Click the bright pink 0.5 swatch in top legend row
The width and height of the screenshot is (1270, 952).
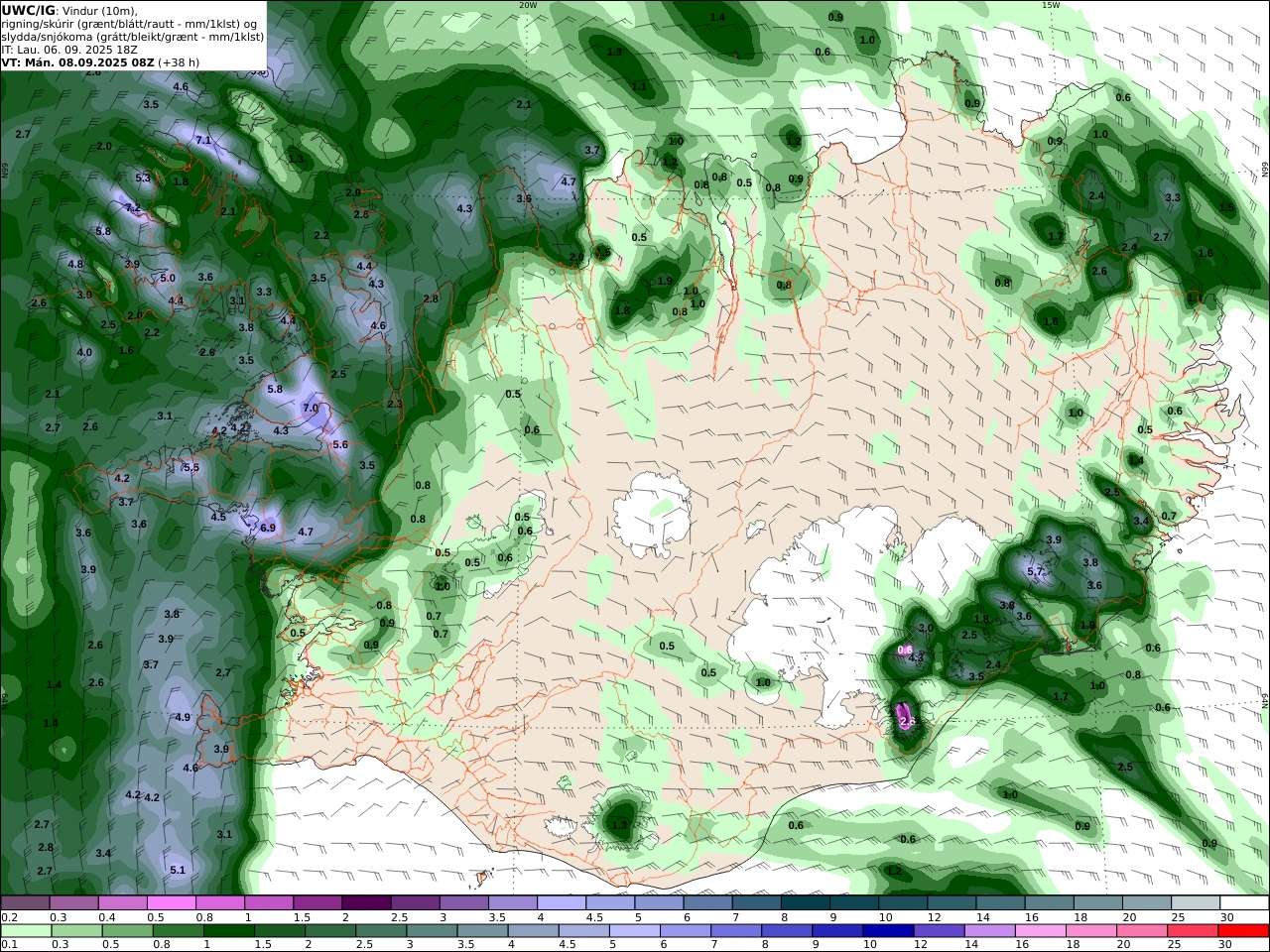(x=171, y=903)
